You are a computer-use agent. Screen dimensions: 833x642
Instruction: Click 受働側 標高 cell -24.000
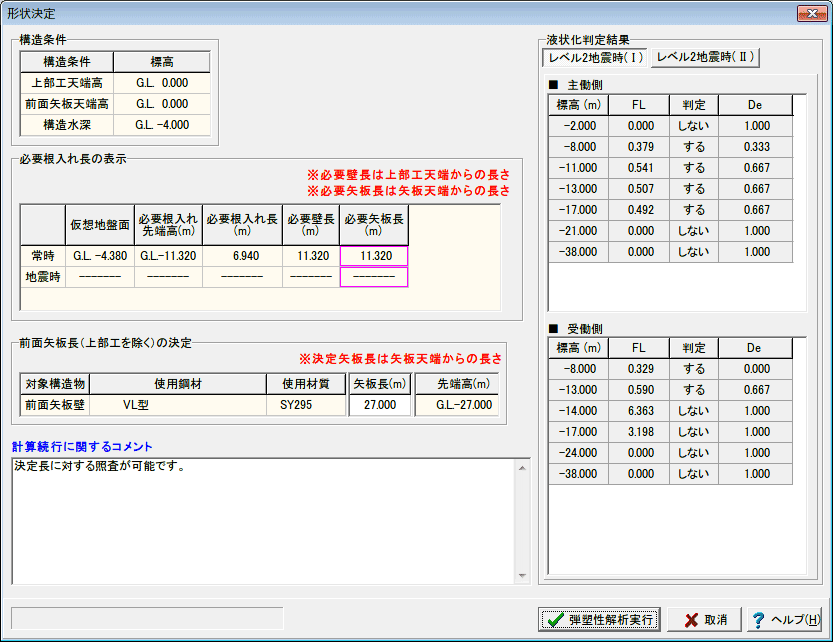[579, 453]
